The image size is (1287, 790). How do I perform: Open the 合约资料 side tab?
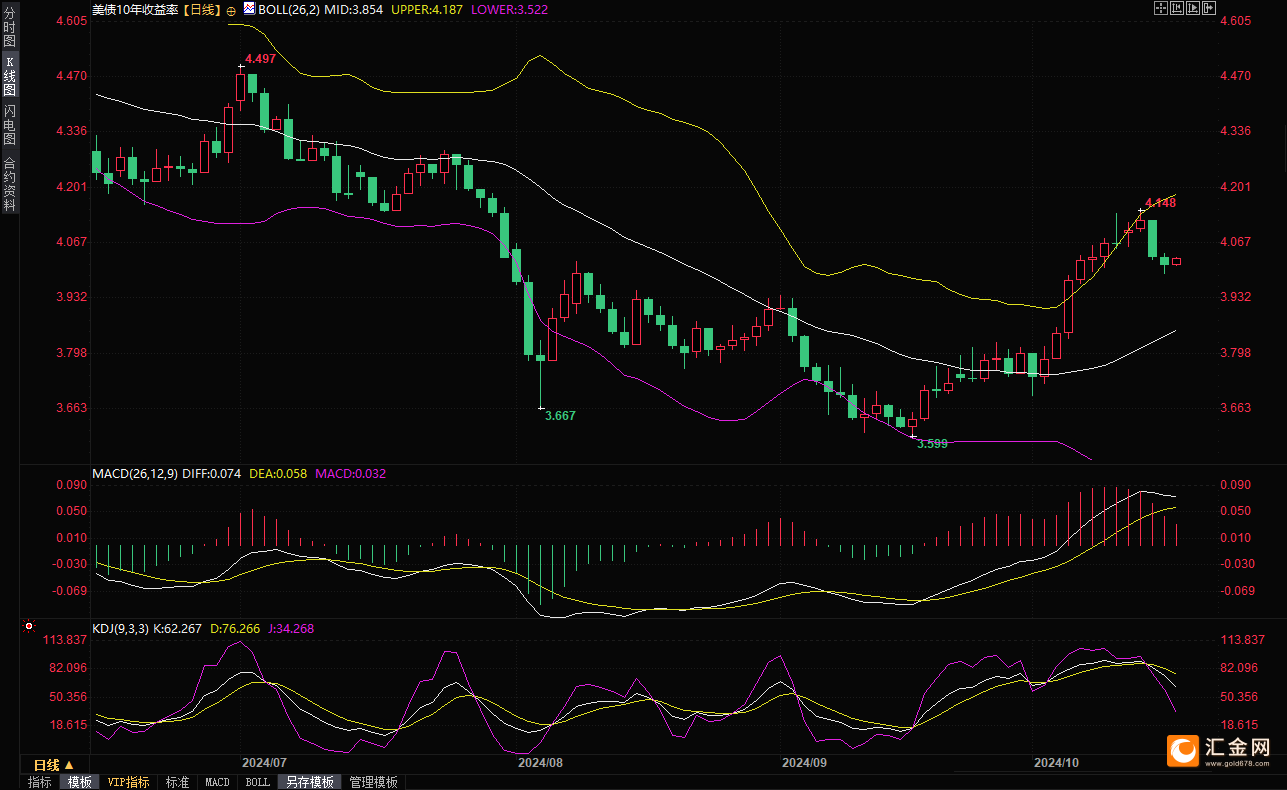(9, 183)
